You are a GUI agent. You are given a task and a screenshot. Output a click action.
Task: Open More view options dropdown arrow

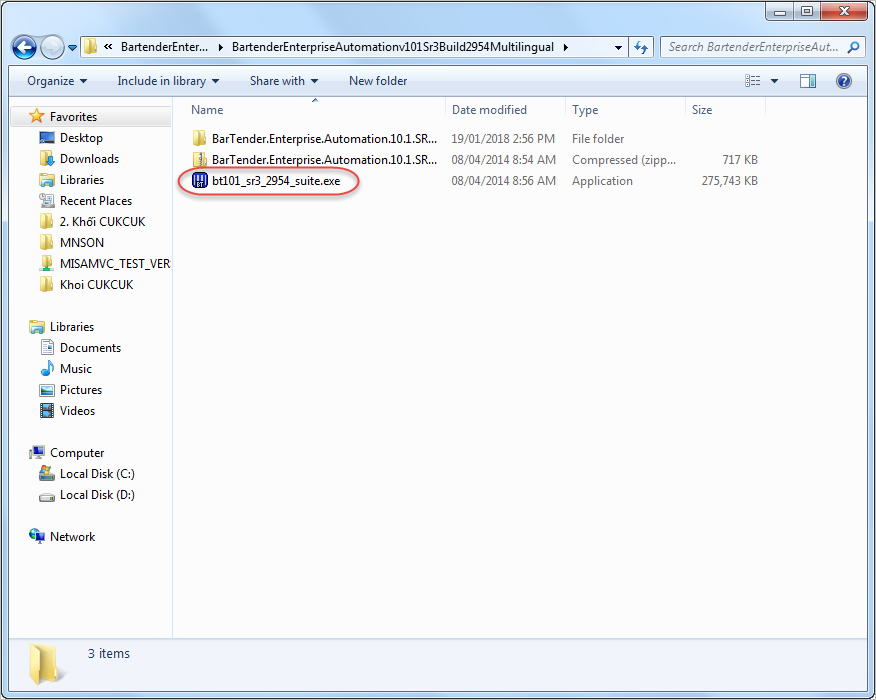pyautogui.click(x=774, y=81)
